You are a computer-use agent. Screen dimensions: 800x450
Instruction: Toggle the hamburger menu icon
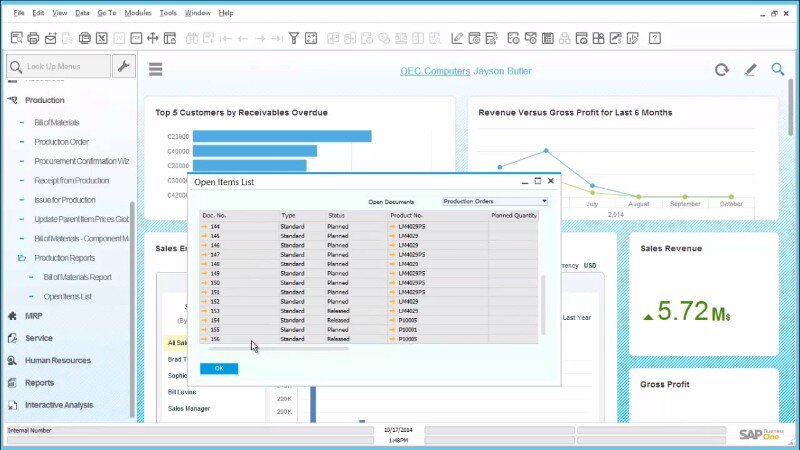pyautogui.click(x=156, y=70)
